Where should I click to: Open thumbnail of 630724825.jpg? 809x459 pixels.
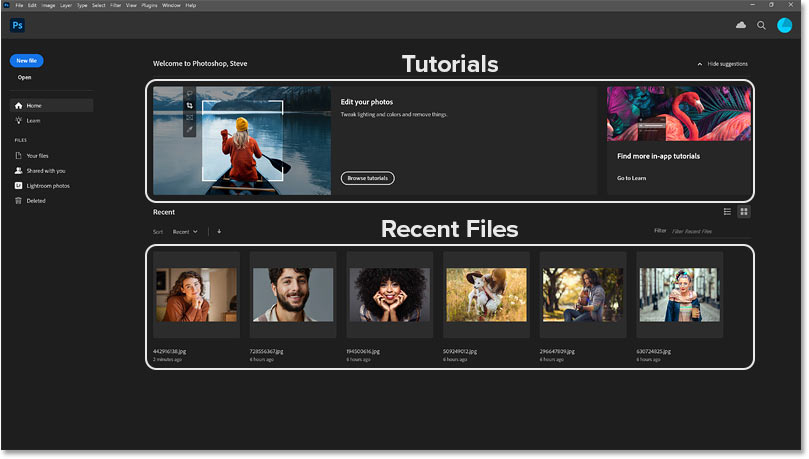point(679,295)
